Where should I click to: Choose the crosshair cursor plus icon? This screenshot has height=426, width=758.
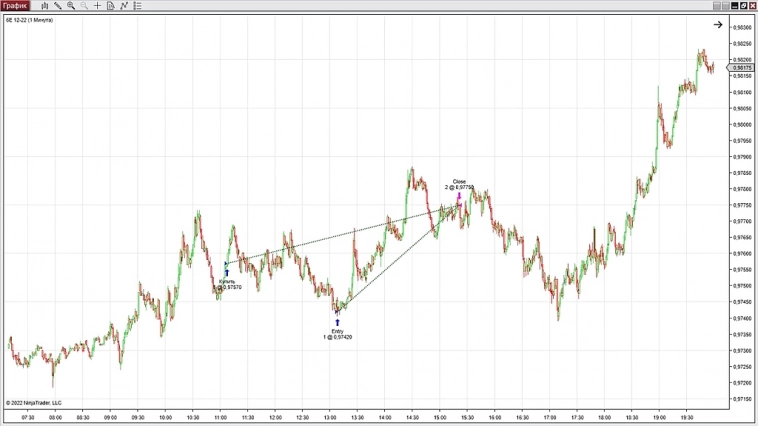[97, 6]
